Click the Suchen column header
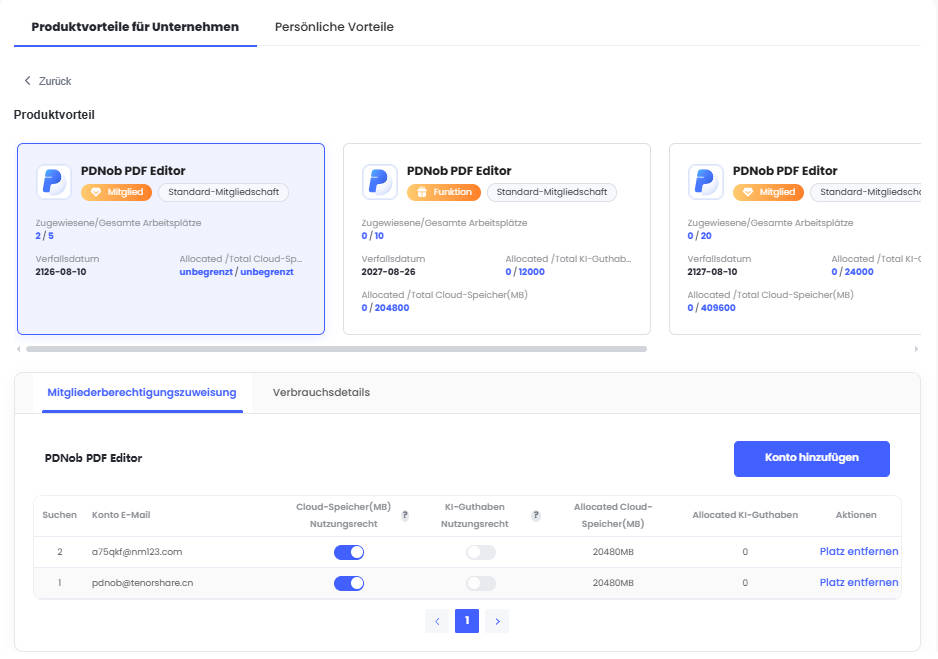Screen dimensions: 938x659 [x=59, y=515]
